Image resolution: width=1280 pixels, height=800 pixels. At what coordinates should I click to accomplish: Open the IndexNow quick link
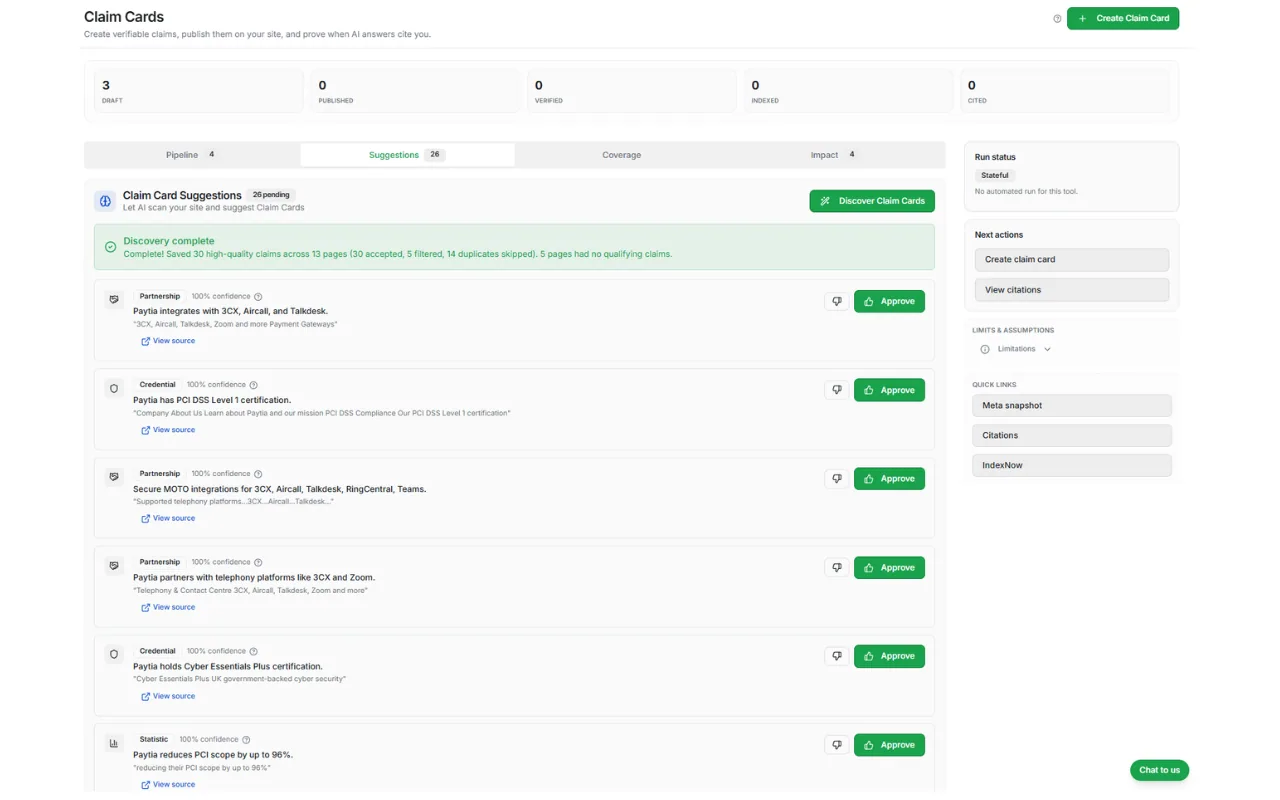[x=1072, y=466]
